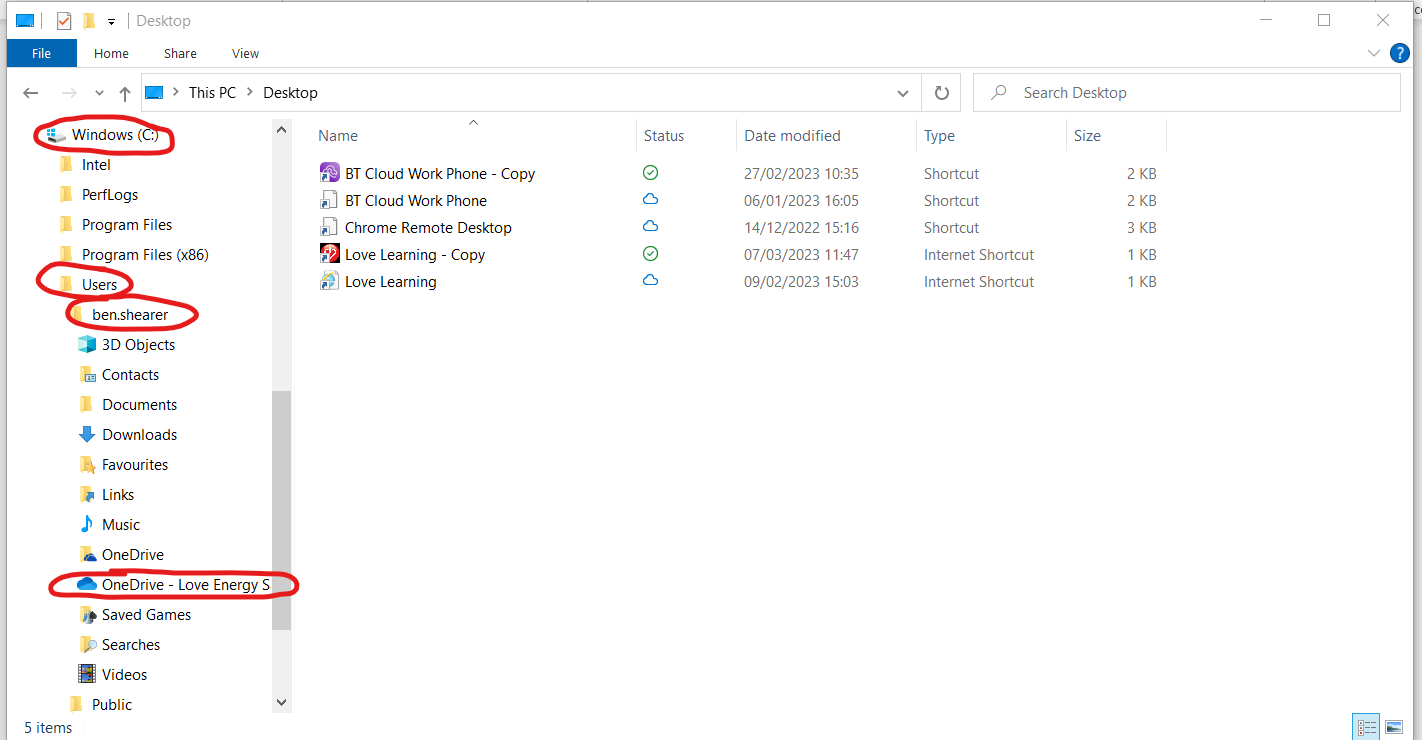This screenshot has width=1422, height=740.
Task: Go up one level with Up arrow
Action: [x=125, y=93]
